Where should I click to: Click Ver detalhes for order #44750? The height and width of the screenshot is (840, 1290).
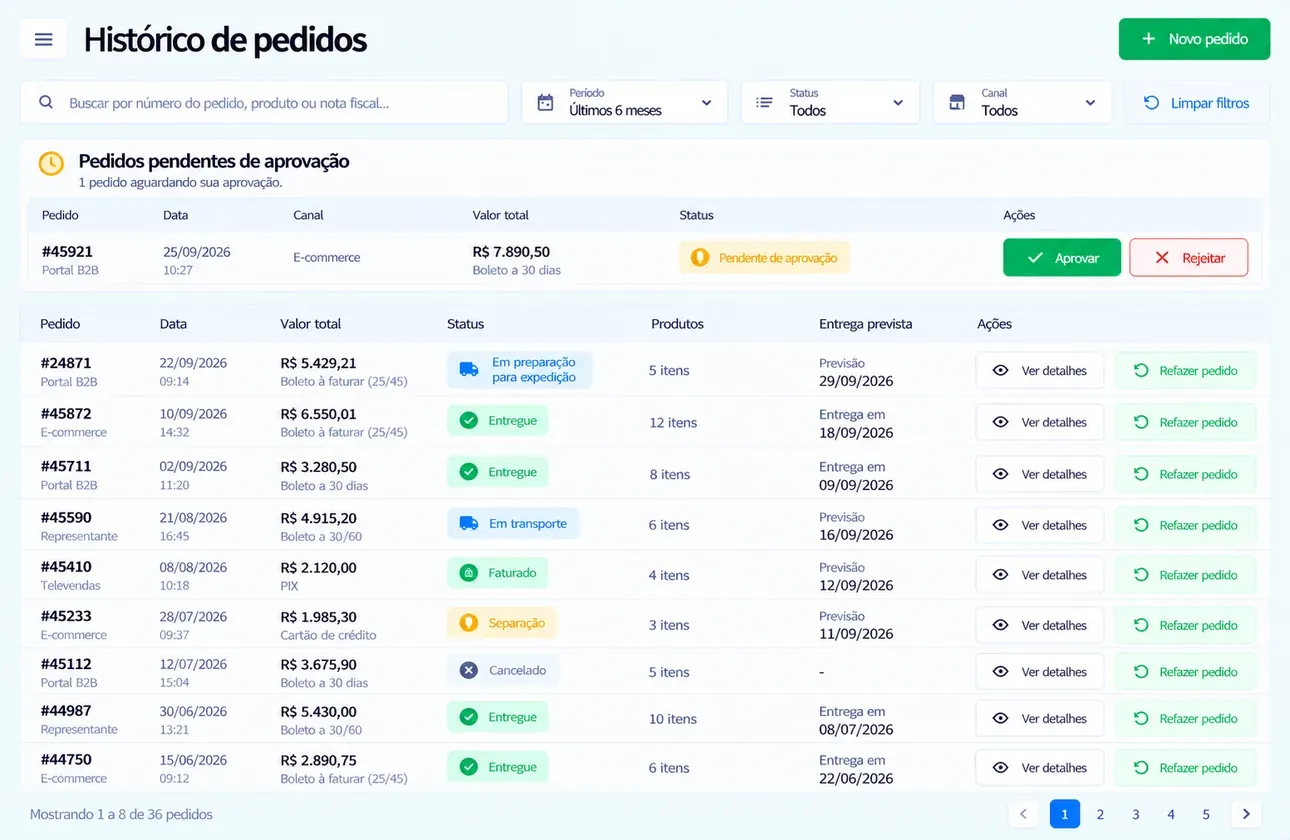pos(1040,768)
